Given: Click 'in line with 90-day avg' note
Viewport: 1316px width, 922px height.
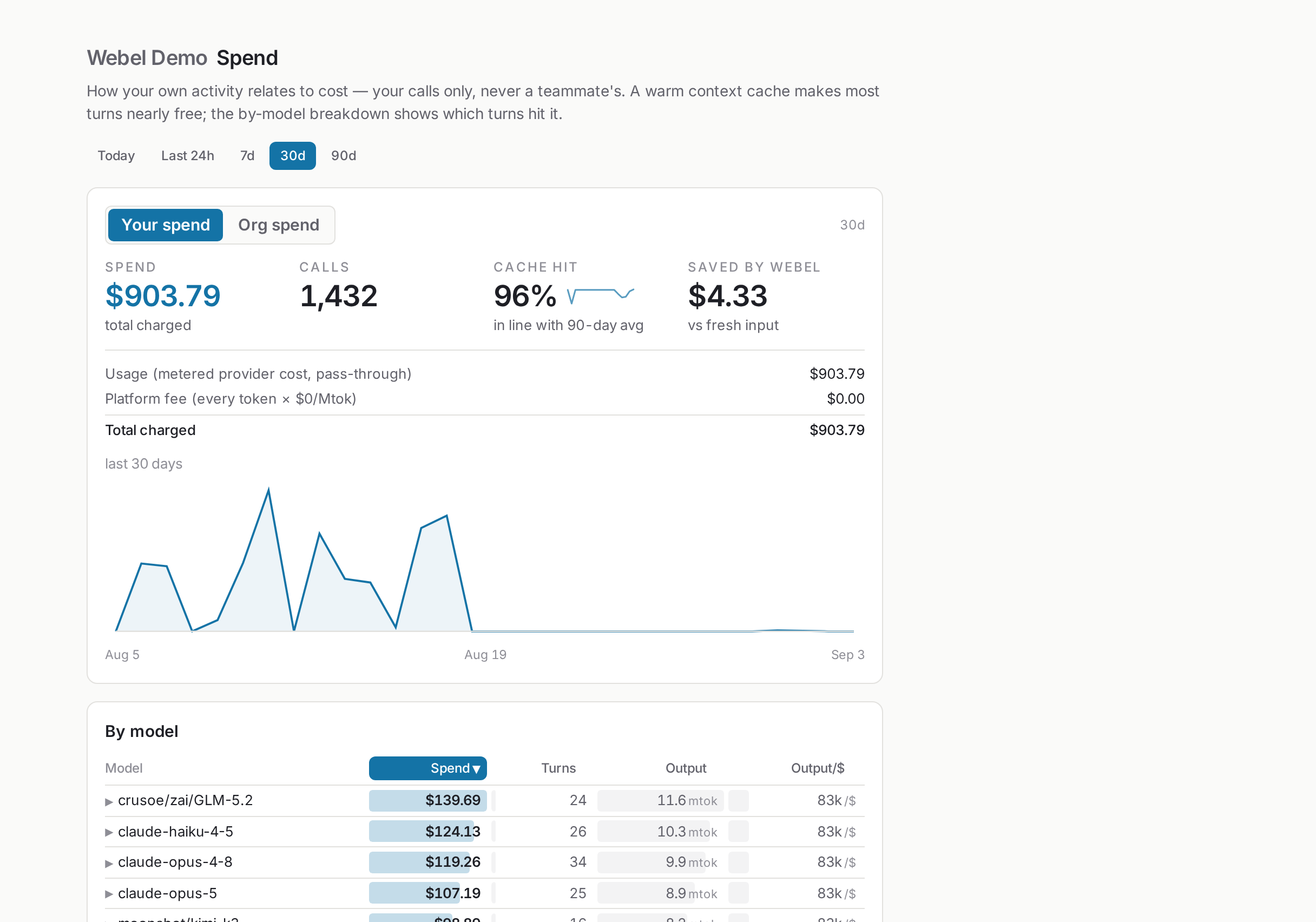Looking at the screenshot, I should tap(568, 326).
